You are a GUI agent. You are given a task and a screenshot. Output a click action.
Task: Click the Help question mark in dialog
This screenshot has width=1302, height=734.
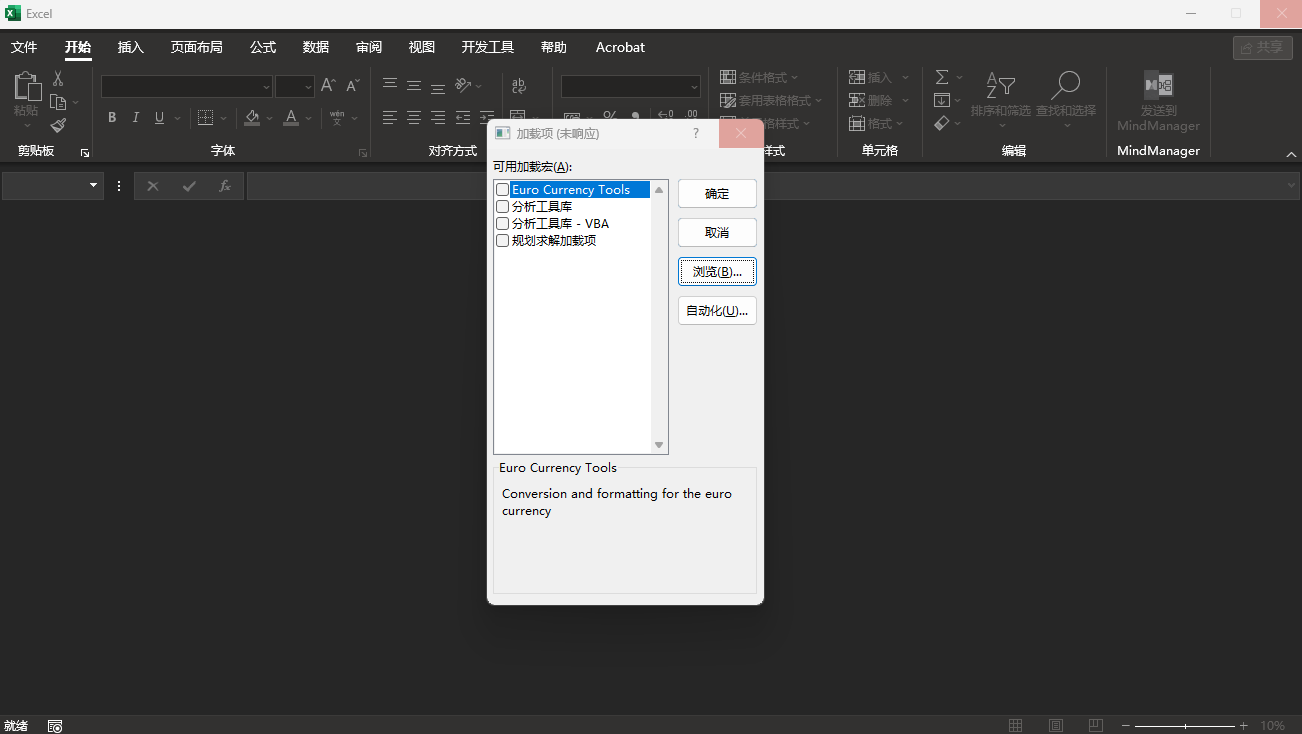[696, 133]
